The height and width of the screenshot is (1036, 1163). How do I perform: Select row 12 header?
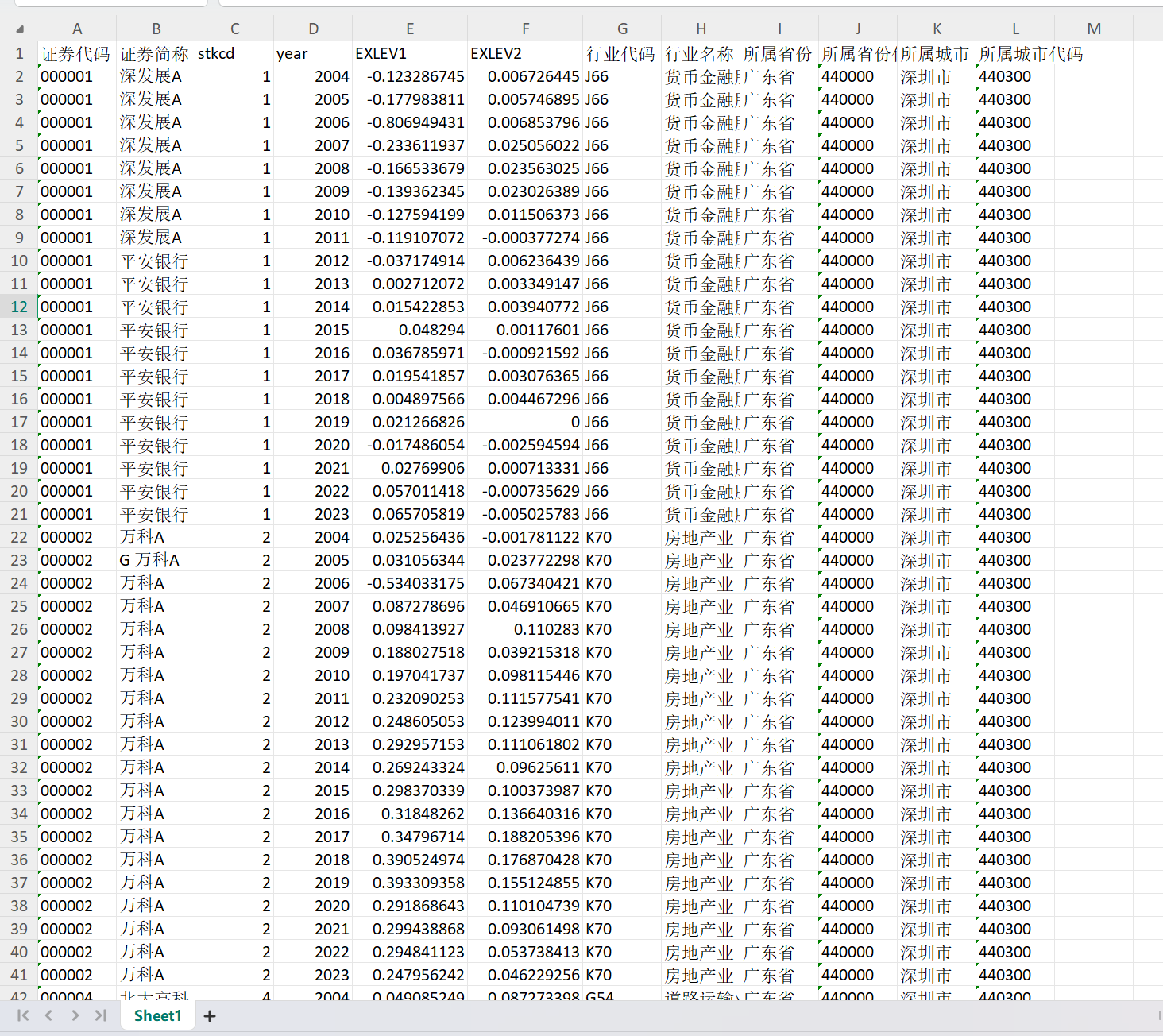(x=19, y=307)
